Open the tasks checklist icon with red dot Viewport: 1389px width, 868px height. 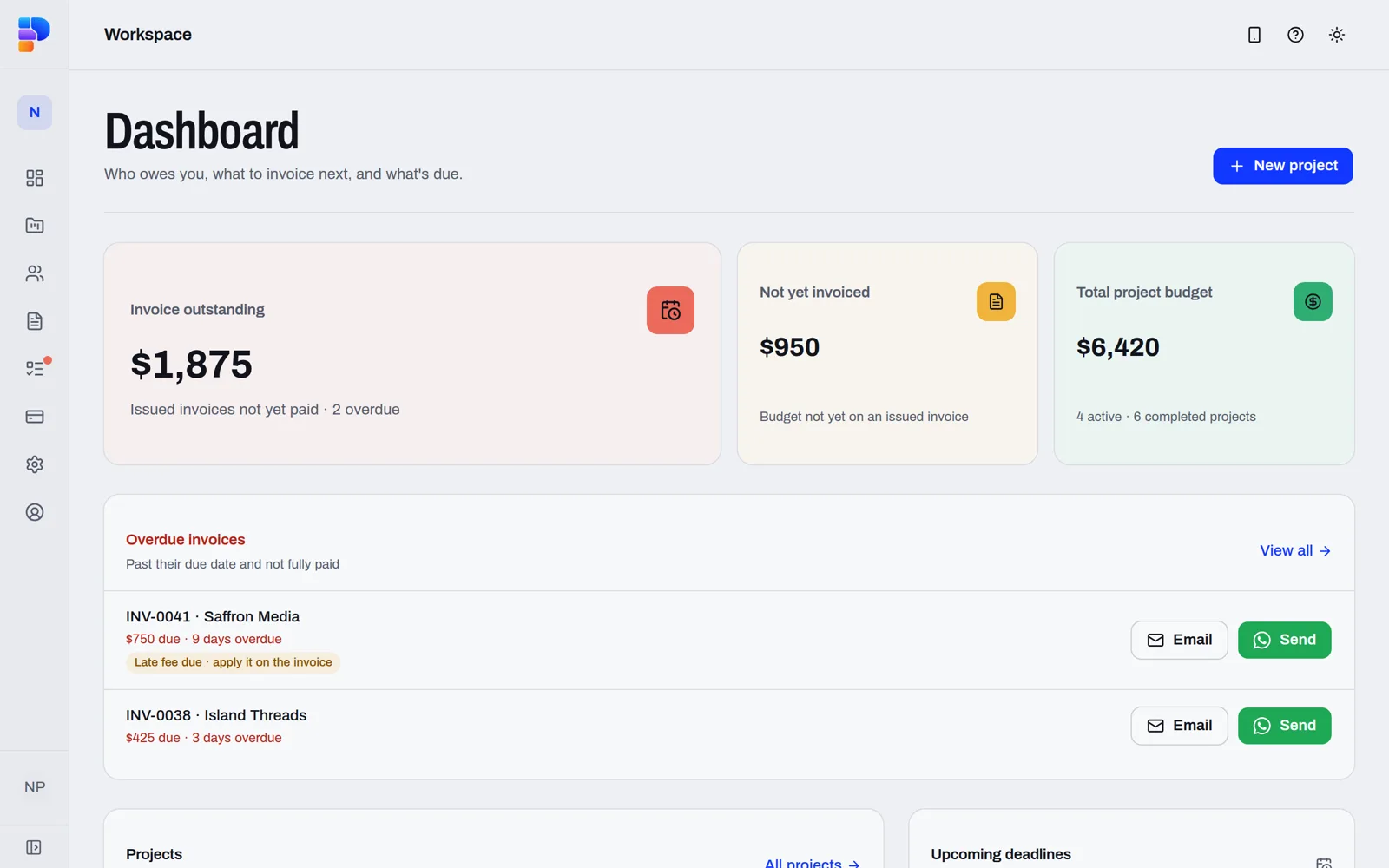[35, 369]
